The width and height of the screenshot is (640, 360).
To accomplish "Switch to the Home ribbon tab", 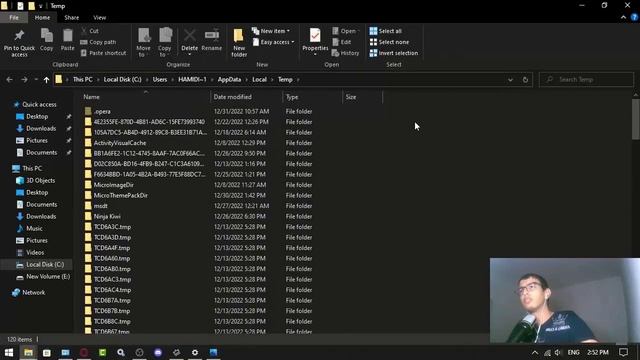I will pos(42,18).
